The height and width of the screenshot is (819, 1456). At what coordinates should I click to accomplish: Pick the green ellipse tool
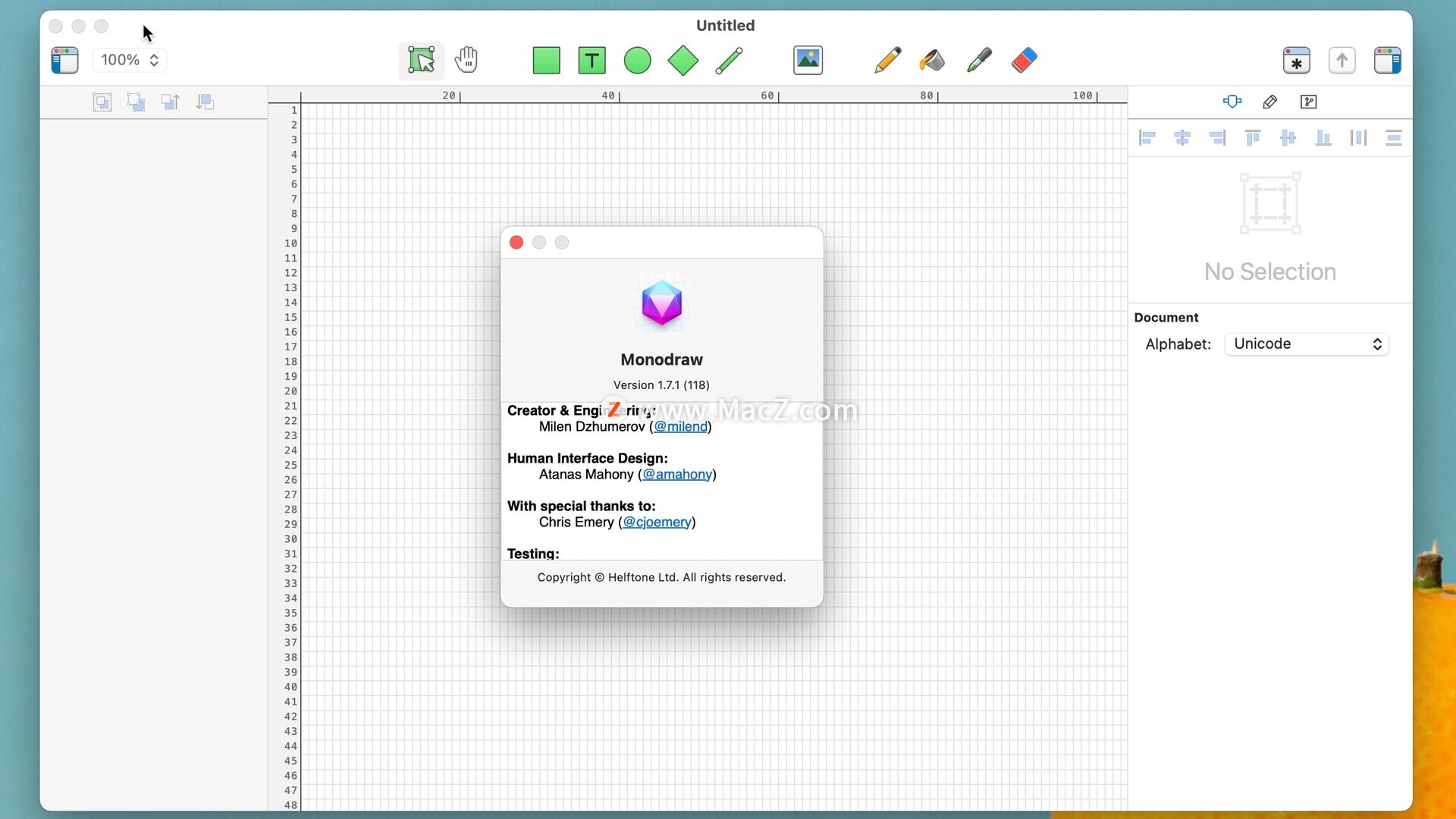[637, 60]
